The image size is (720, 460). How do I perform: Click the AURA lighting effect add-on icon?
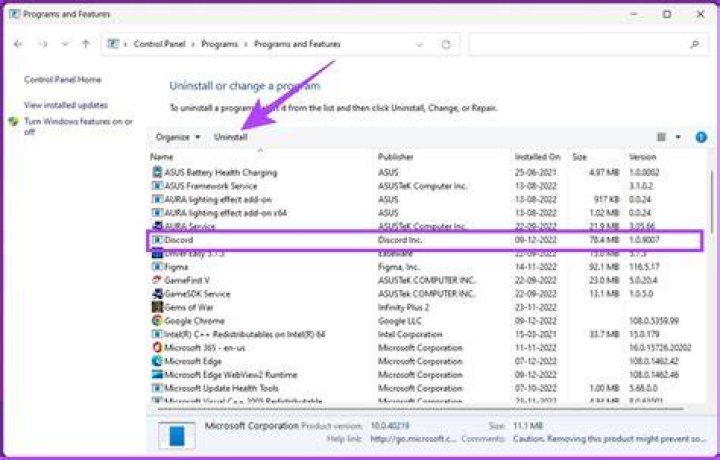[157, 199]
